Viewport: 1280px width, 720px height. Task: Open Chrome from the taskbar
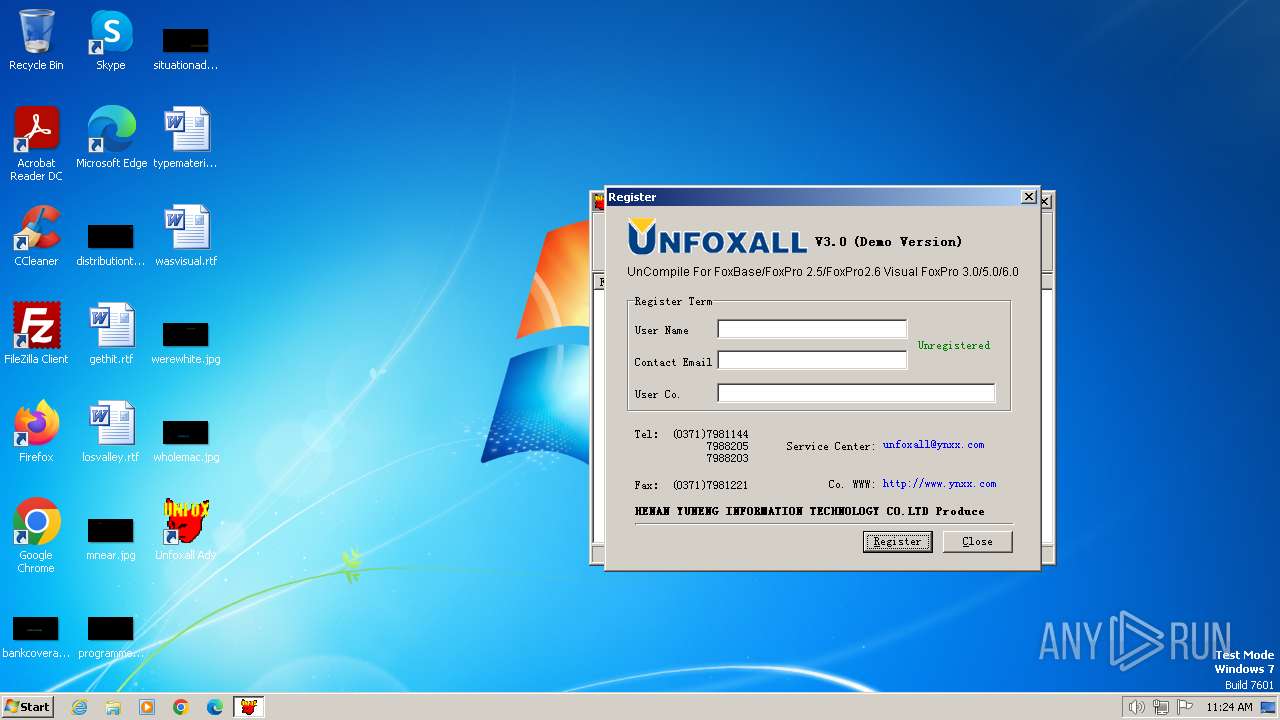click(181, 707)
